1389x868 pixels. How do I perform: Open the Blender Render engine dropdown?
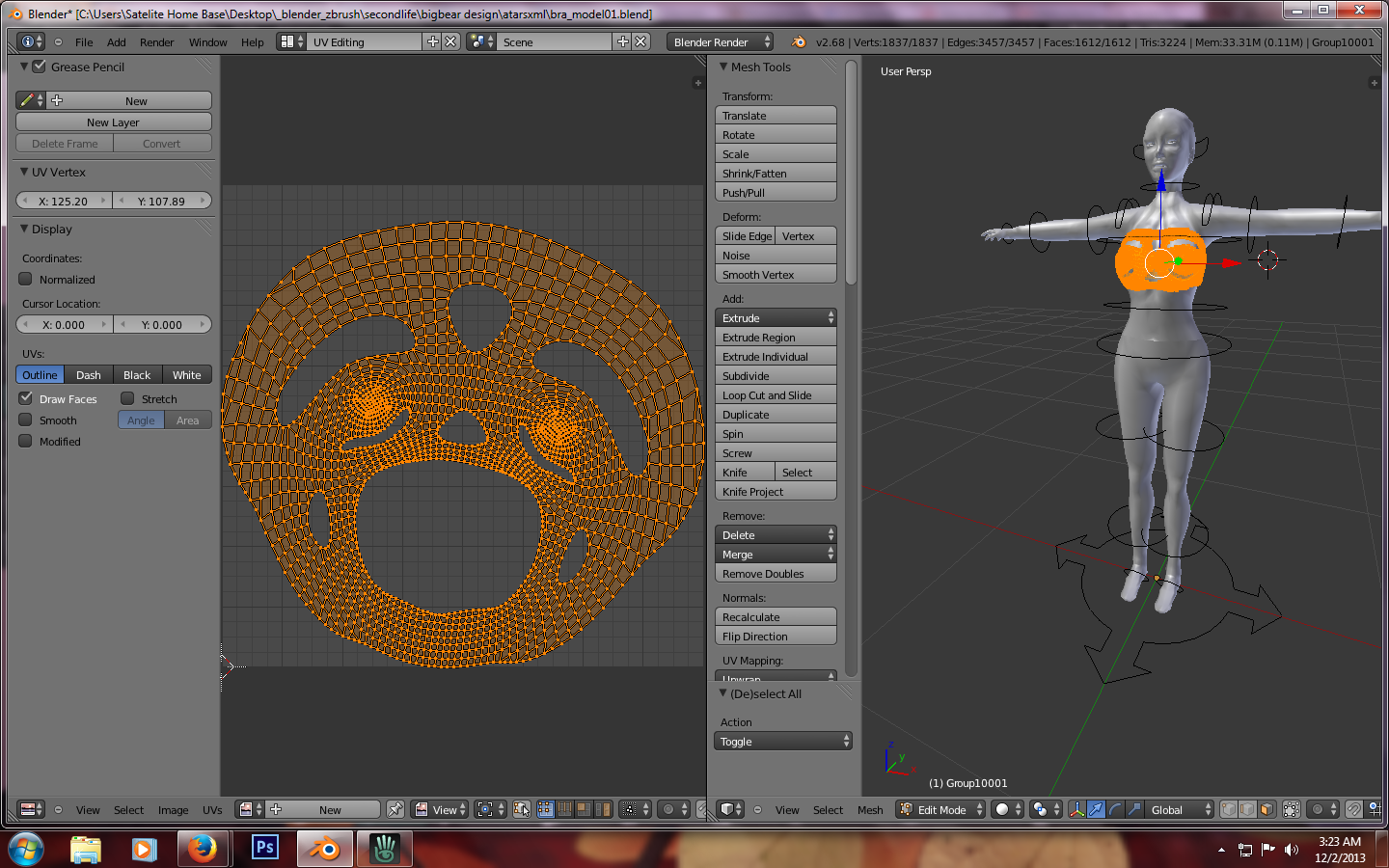tap(720, 41)
